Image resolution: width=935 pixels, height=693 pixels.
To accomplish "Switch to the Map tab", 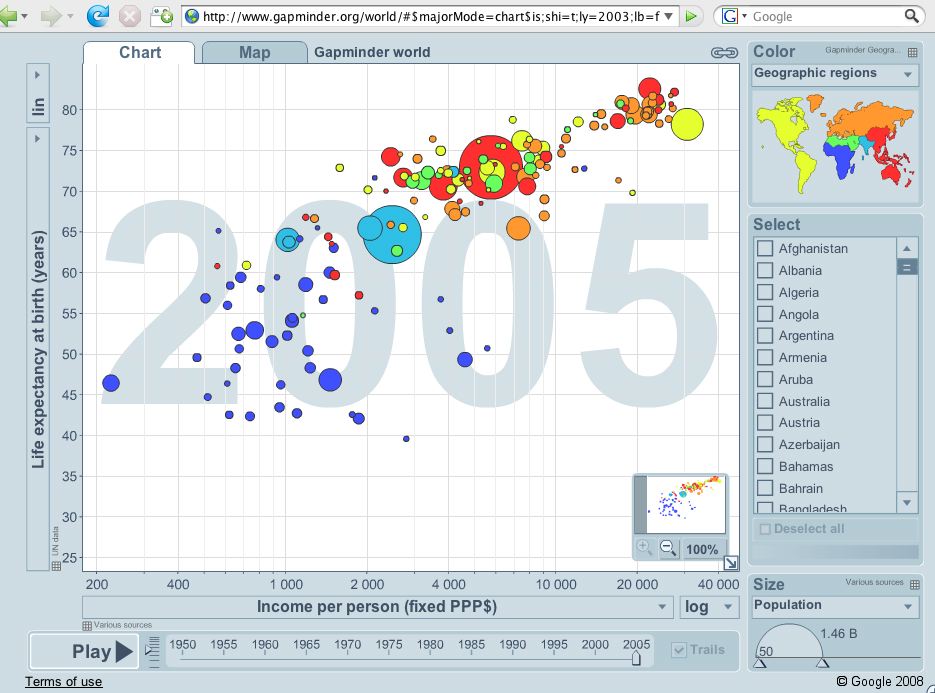I will pos(255,52).
